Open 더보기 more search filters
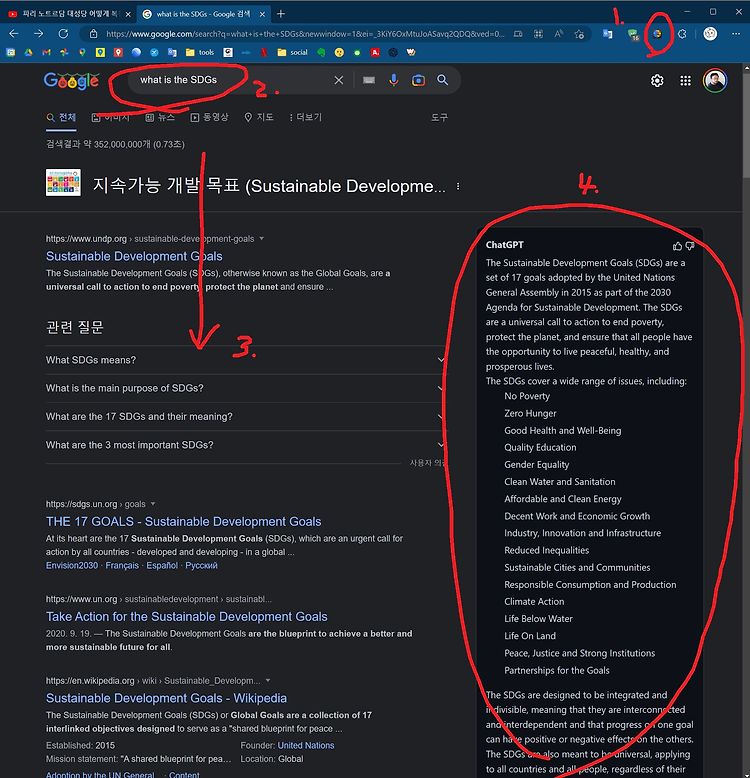Screen dimensions: 750x778 (x=305, y=117)
